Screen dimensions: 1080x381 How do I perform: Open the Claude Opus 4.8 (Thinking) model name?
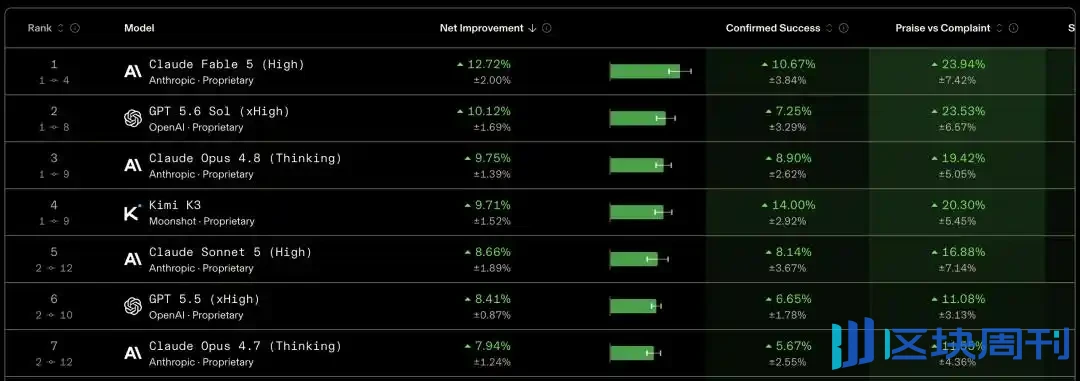point(245,158)
